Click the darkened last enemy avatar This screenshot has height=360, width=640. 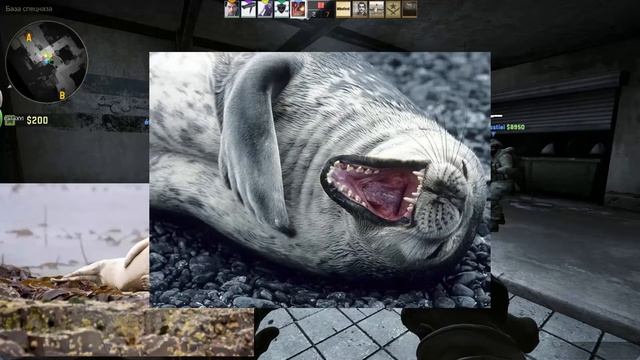[x=410, y=9]
